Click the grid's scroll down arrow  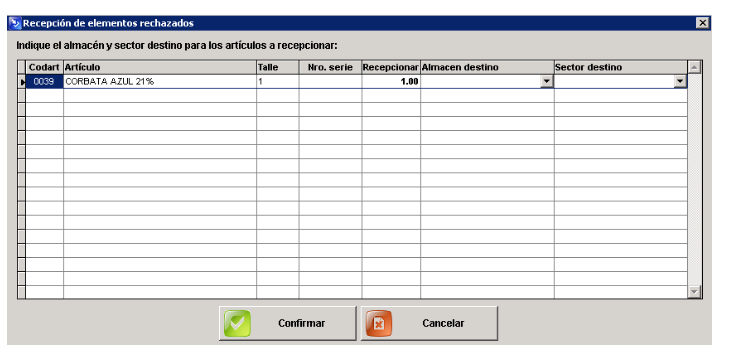click(694, 292)
